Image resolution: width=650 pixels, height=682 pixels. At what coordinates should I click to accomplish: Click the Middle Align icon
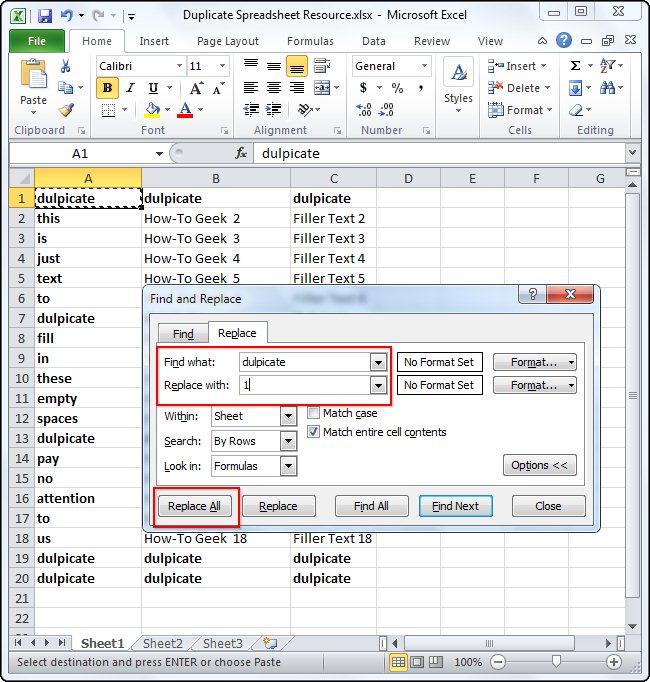coord(274,66)
